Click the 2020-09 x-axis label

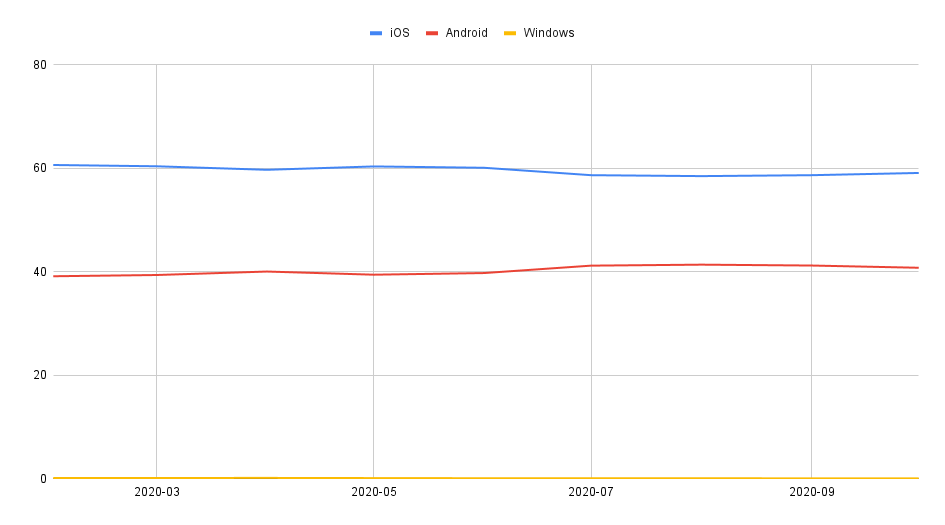pyautogui.click(x=812, y=492)
